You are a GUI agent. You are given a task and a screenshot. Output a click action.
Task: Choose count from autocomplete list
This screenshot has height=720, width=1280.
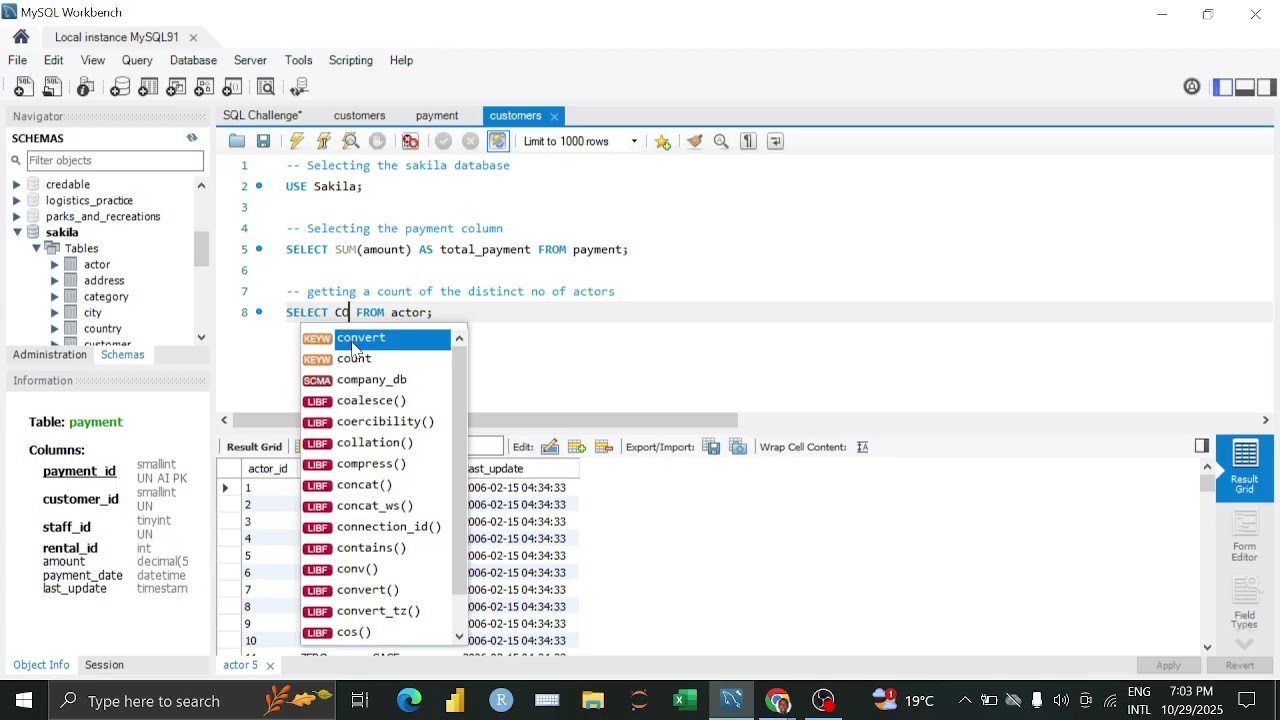click(x=376, y=359)
